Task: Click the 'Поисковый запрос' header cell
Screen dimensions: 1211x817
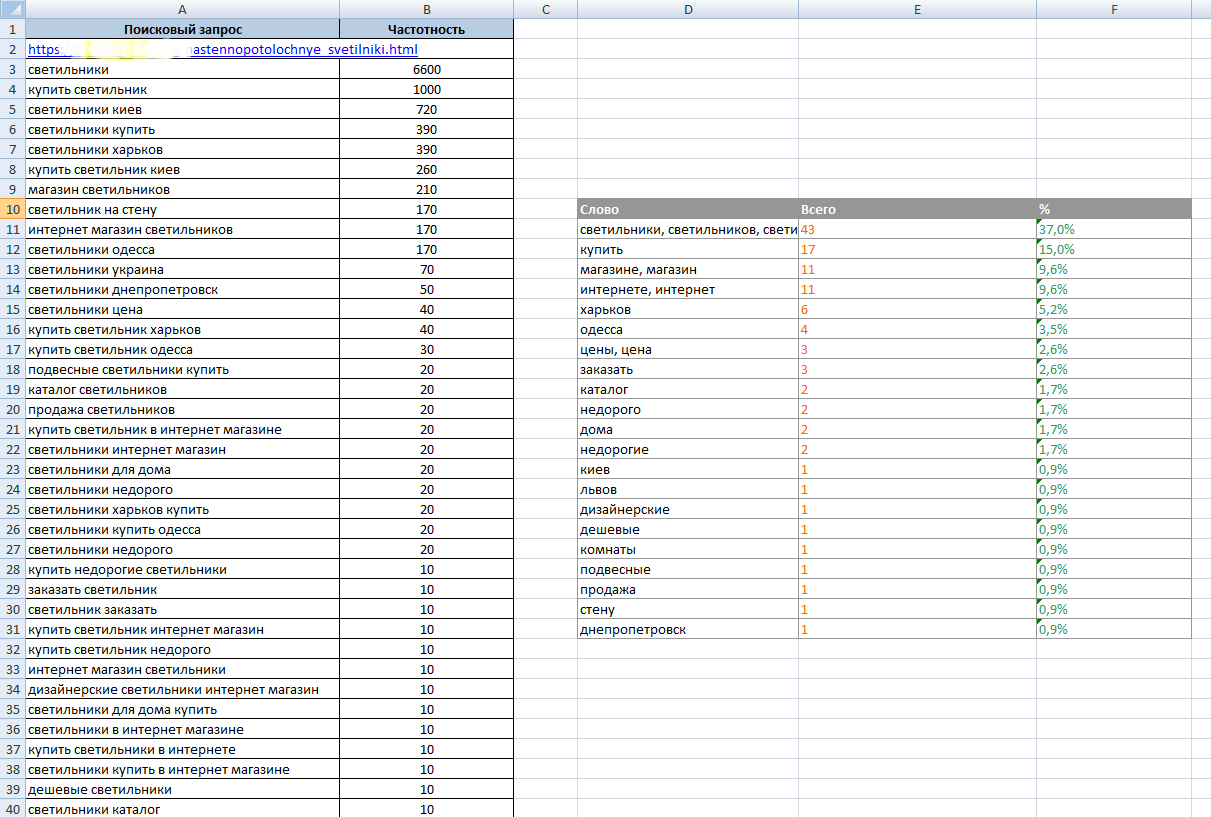Action: coord(182,30)
